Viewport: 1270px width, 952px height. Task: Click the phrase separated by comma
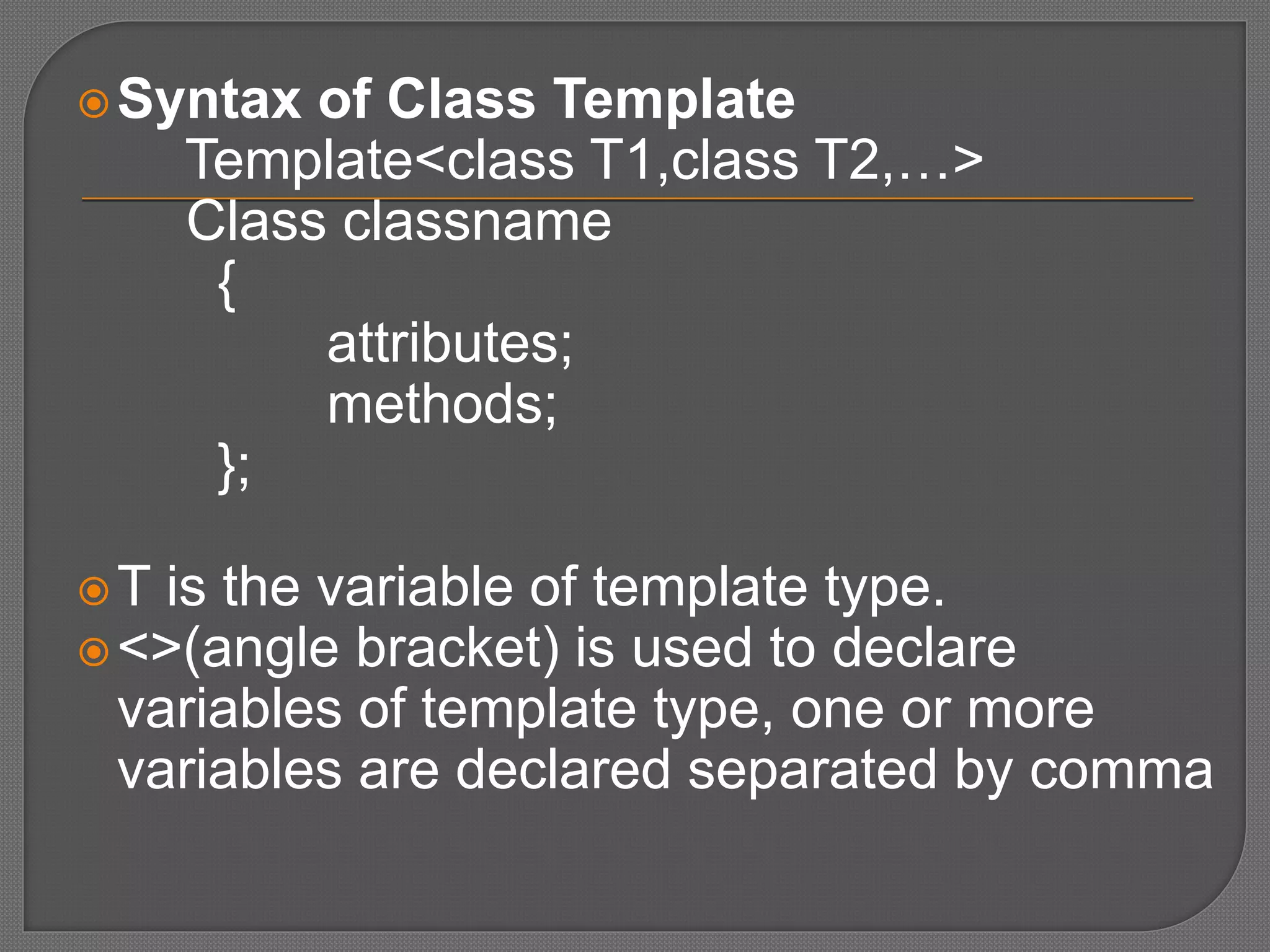point(949,770)
